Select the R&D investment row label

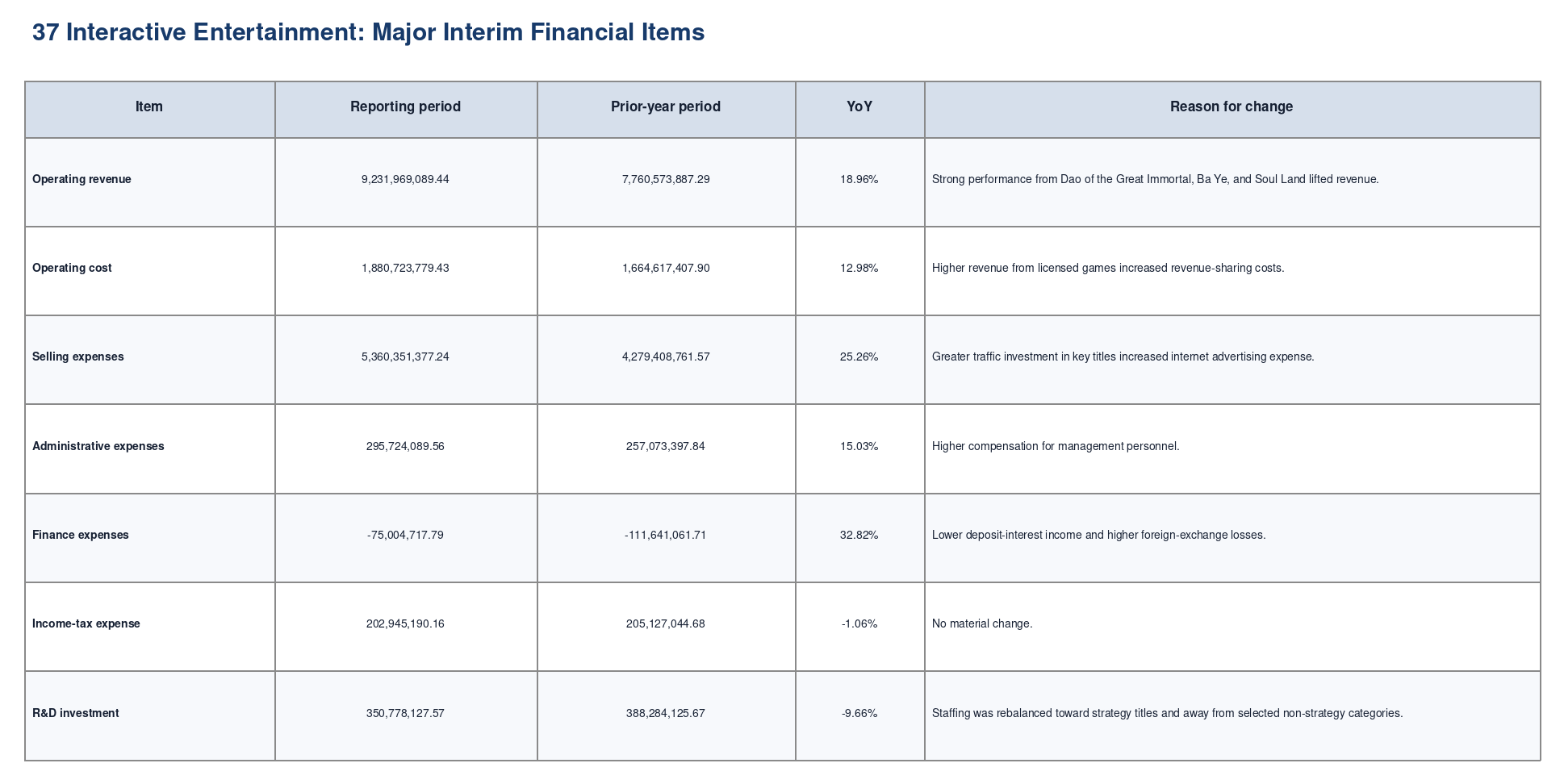coord(76,713)
